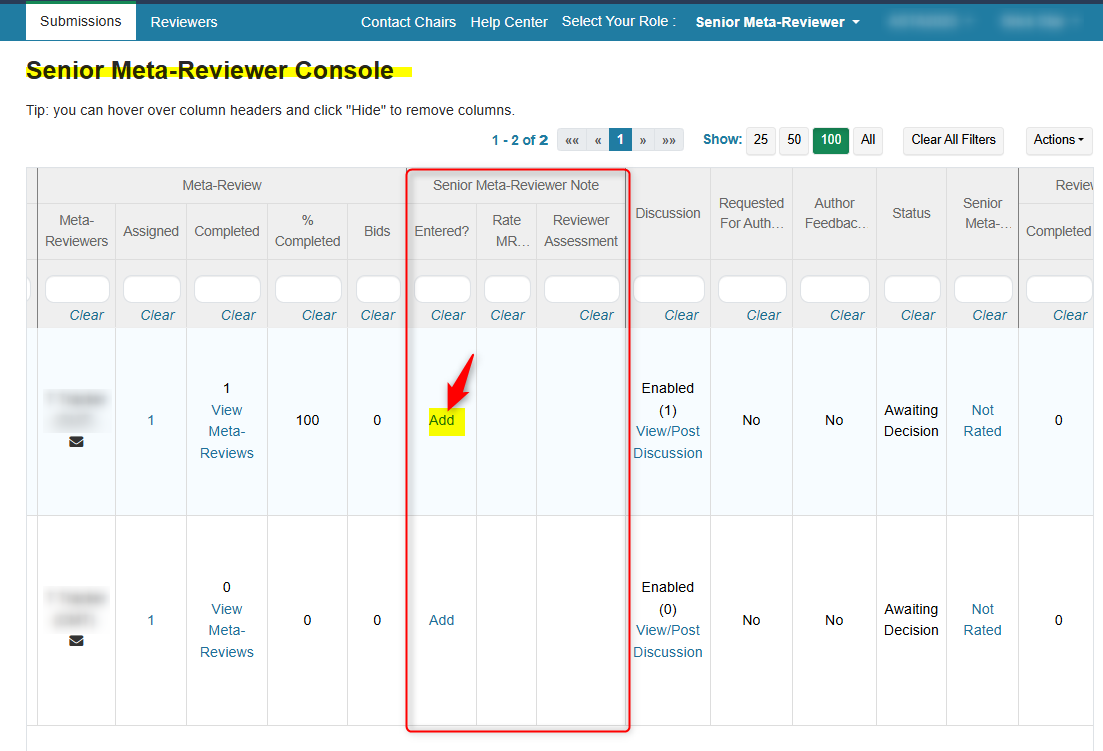Show 50 items per page
1103x751 pixels.
click(x=794, y=140)
